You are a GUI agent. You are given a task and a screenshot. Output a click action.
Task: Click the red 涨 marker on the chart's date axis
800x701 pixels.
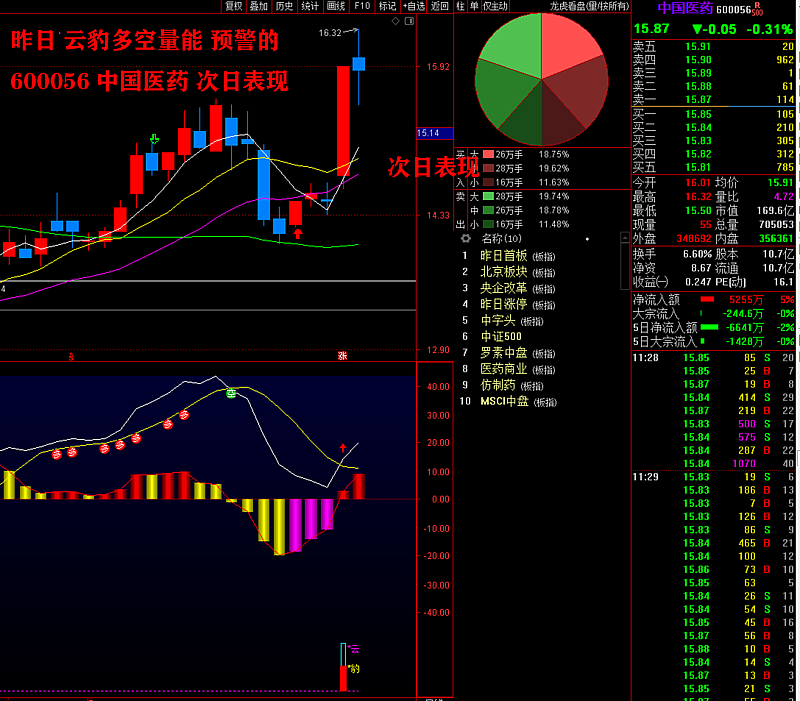coord(342,356)
